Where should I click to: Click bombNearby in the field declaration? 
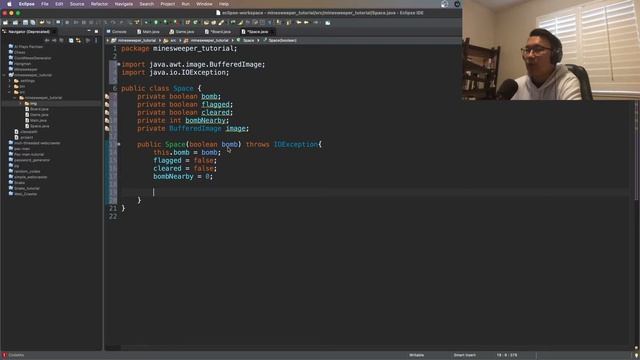tap(205, 120)
